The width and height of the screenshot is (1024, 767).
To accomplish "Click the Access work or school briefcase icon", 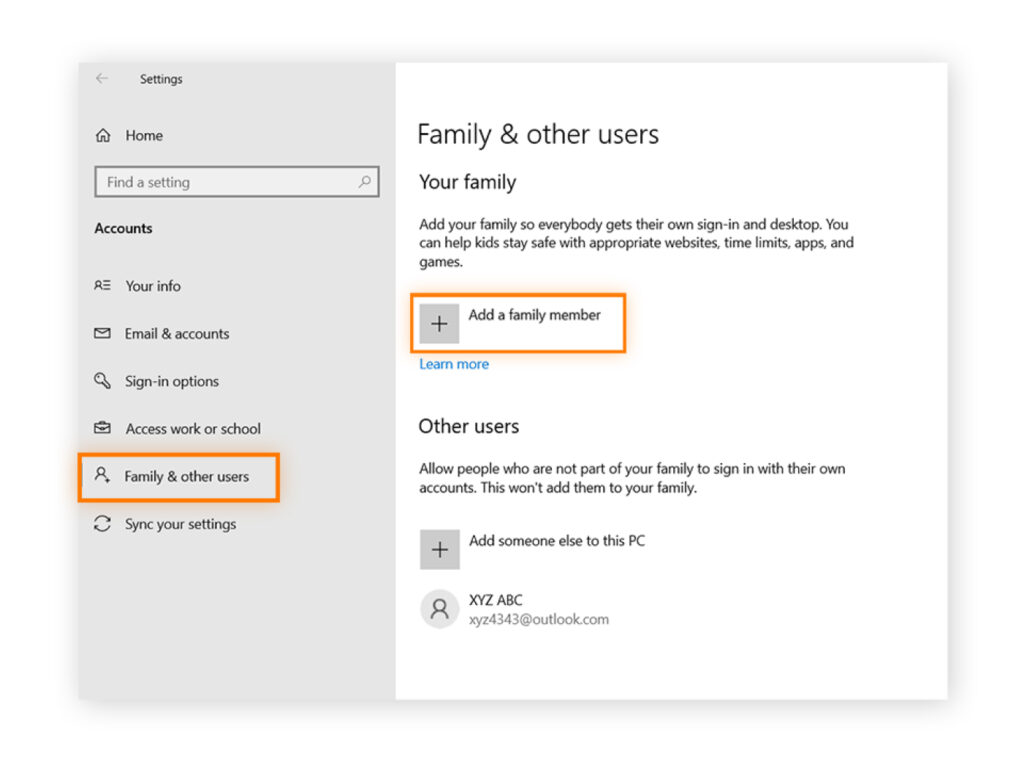I will (103, 428).
